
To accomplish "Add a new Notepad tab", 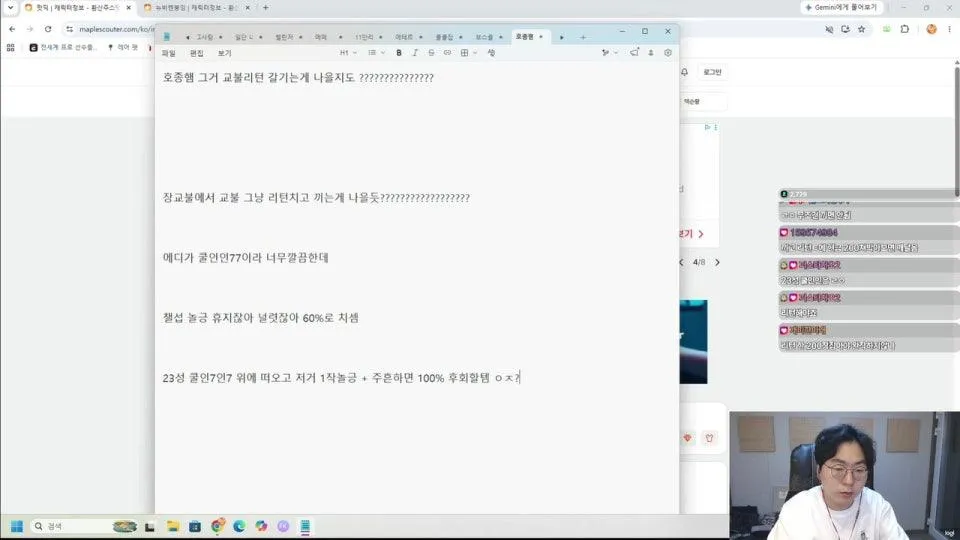I will 583,37.
